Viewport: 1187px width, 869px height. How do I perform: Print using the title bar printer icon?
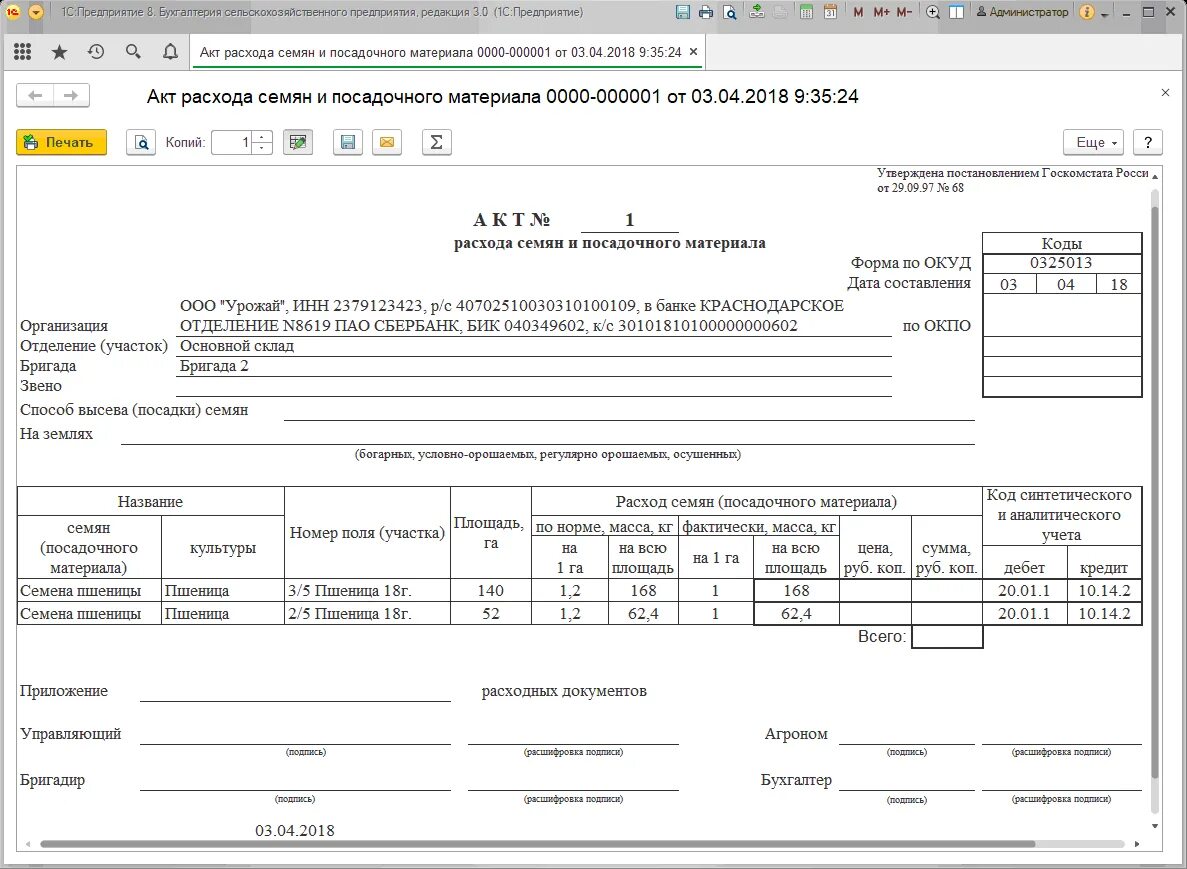pyautogui.click(x=706, y=12)
